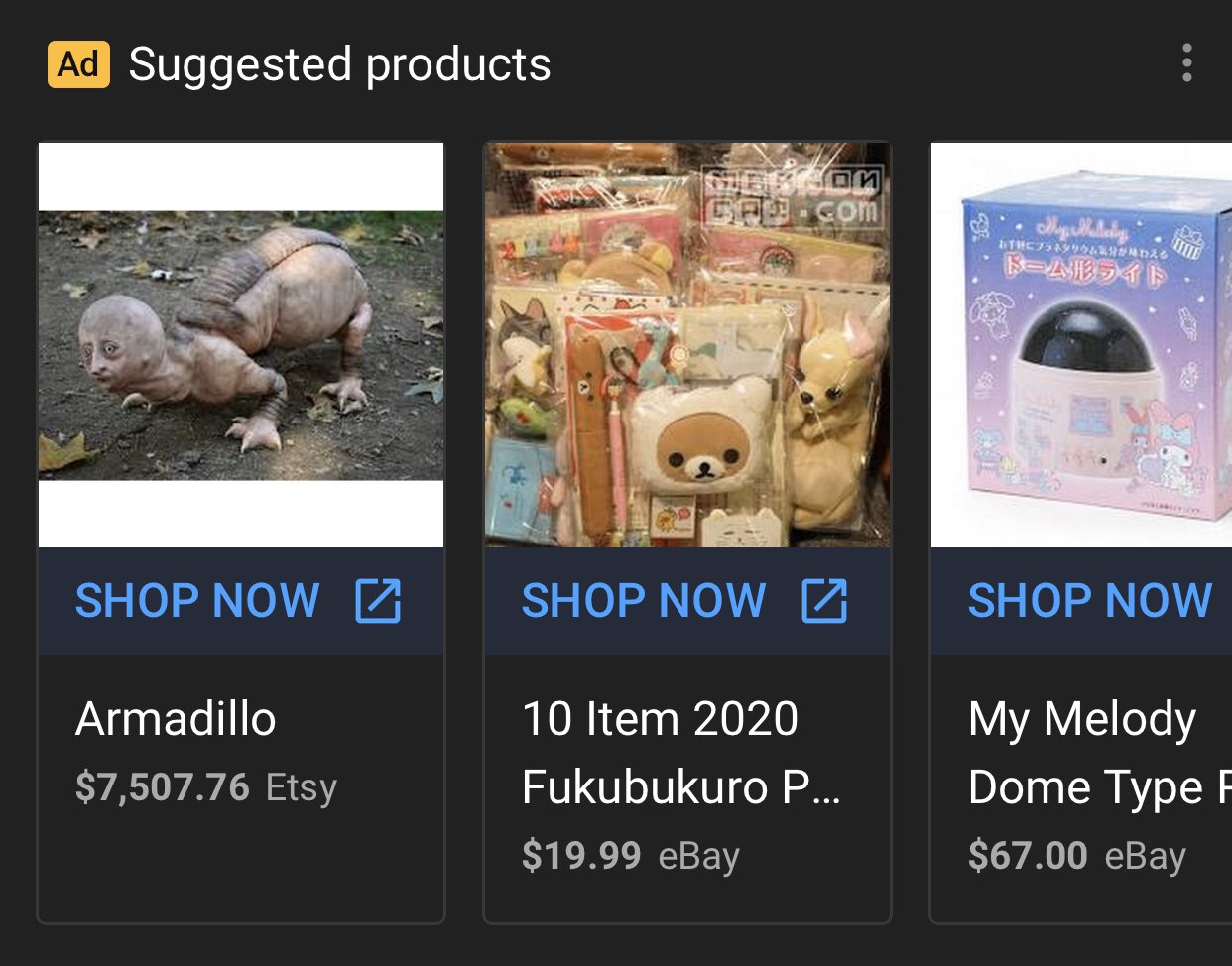
Task: Click the eBay label under My Melody
Action: 1146,856
